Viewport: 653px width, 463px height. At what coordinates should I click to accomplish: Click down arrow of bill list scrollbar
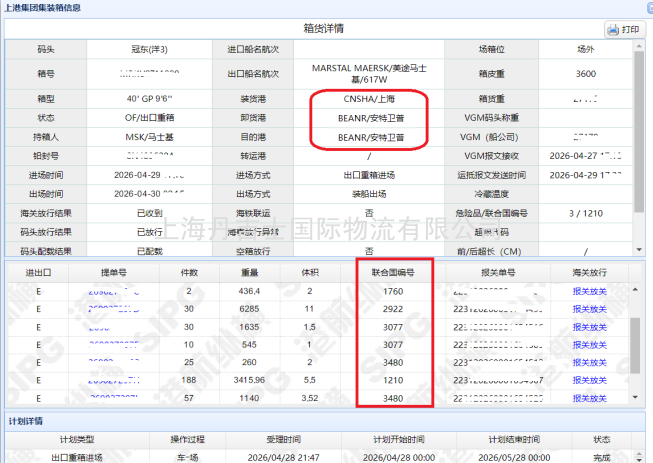tap(635, 397)
